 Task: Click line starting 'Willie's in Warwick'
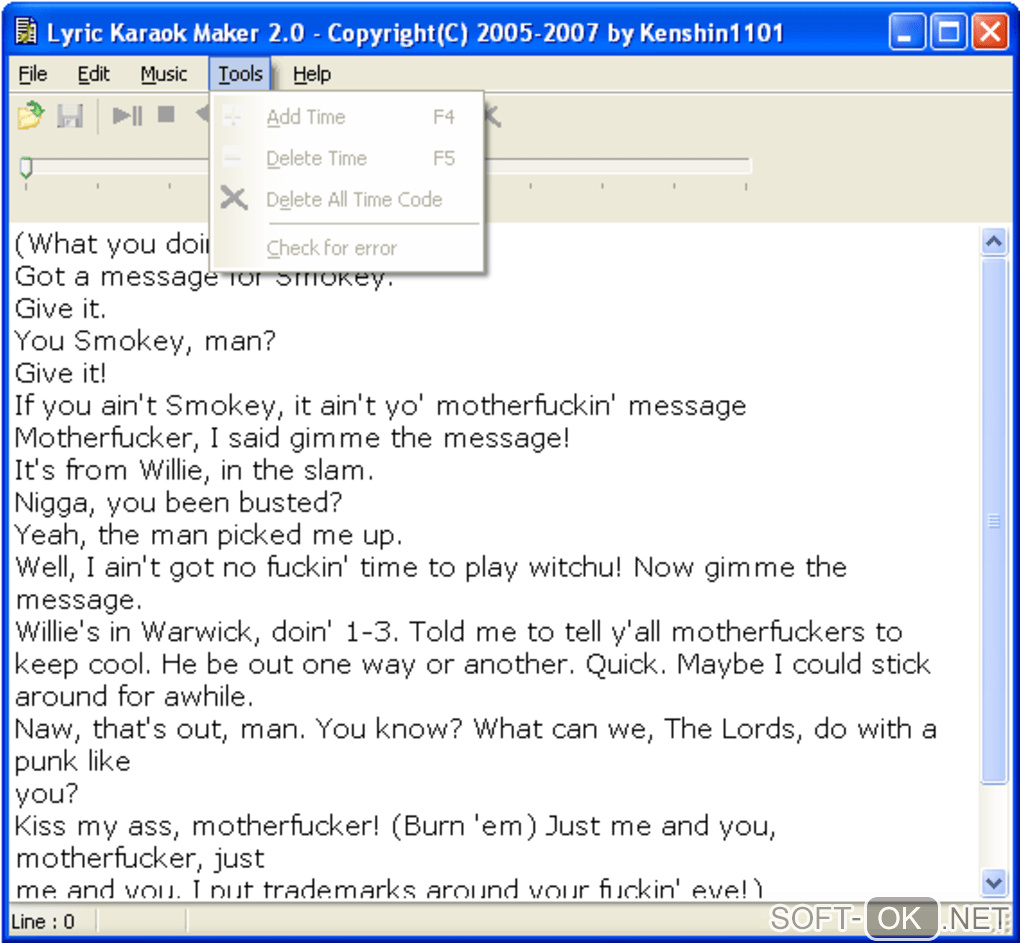click(x=459, y=632)
